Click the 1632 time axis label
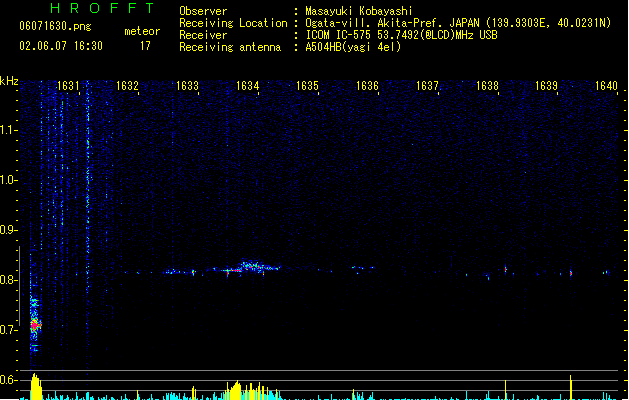 127,86
